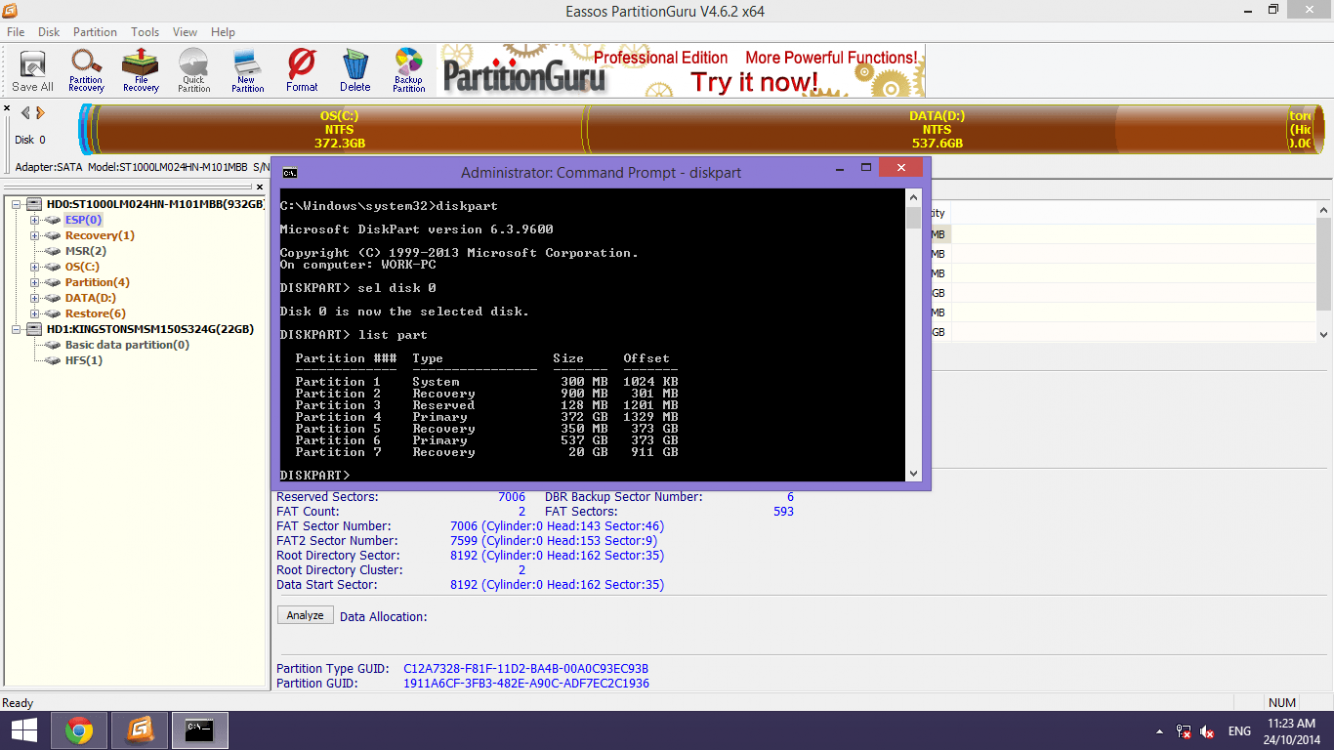Screen dimensions: 1334x750
Task: Open the Backup Partition tool
Action: pyautogui.click(x=408, y=71)
